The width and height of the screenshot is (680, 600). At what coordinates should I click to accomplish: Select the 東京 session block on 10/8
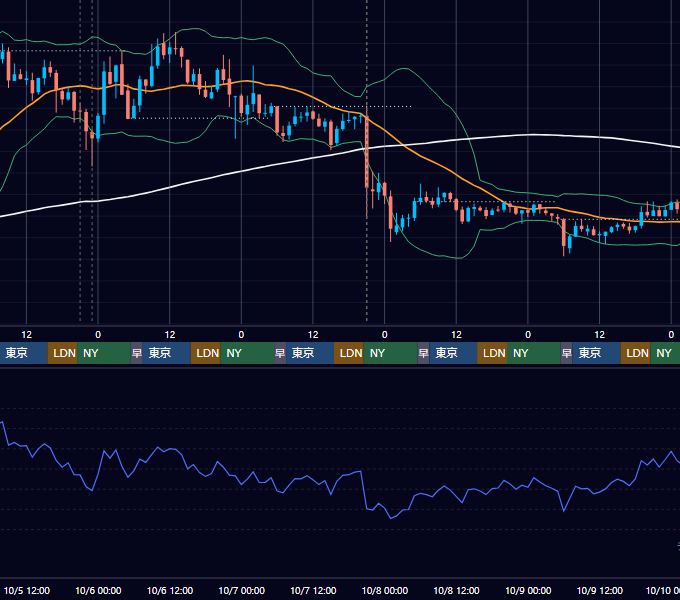click(453, 353)
